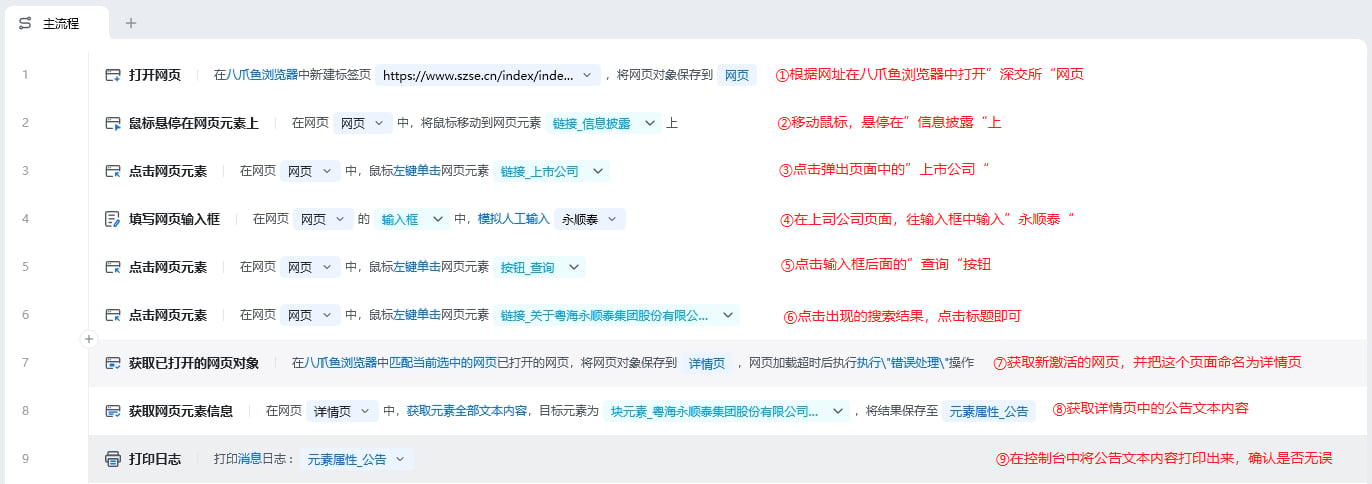Insert a step using the plus icon above line 7
The width and height of the screenshot is (1372, 484).
(x=88, y=340)
